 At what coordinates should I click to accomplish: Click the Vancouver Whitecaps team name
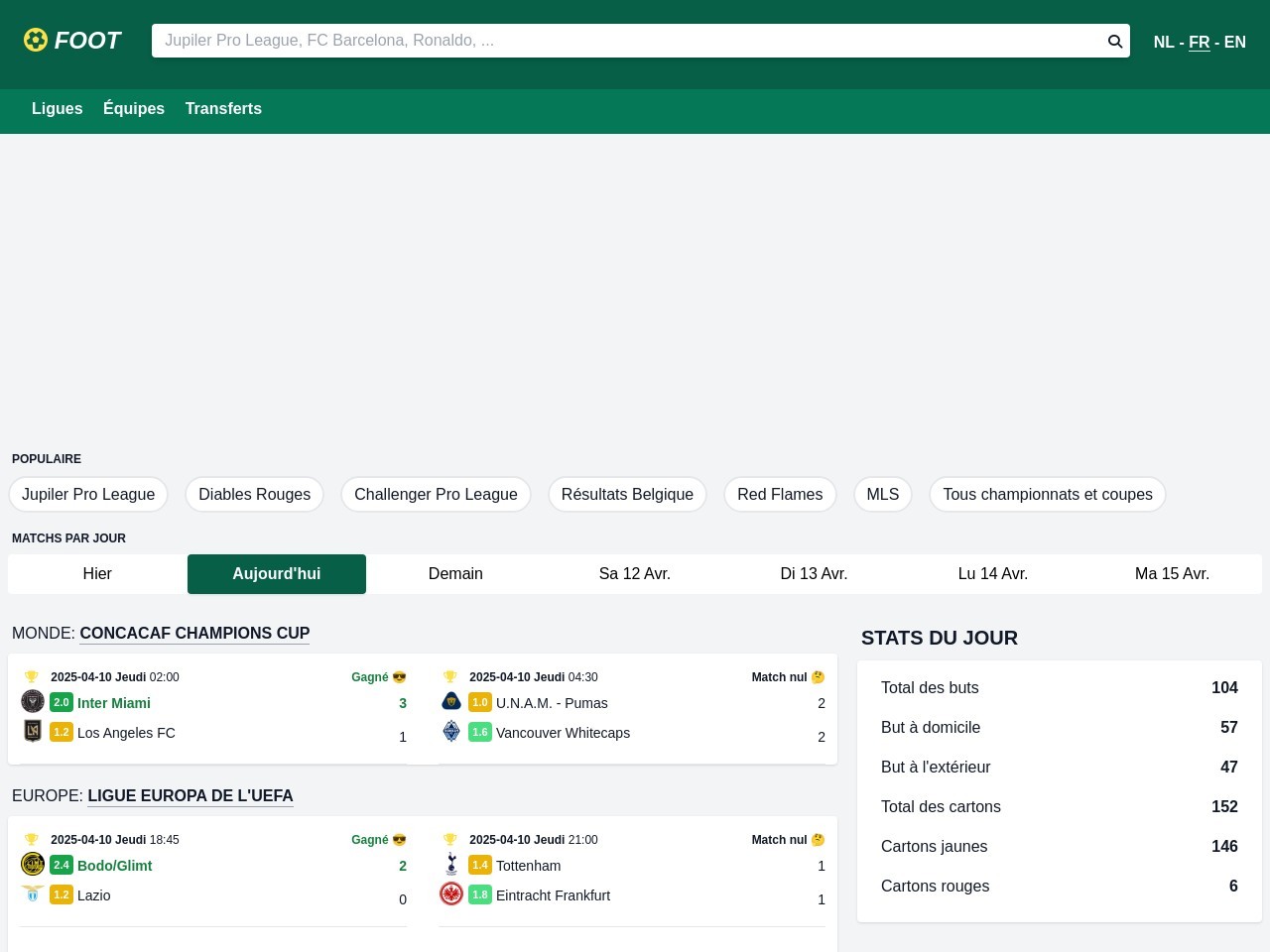point(563,733)
